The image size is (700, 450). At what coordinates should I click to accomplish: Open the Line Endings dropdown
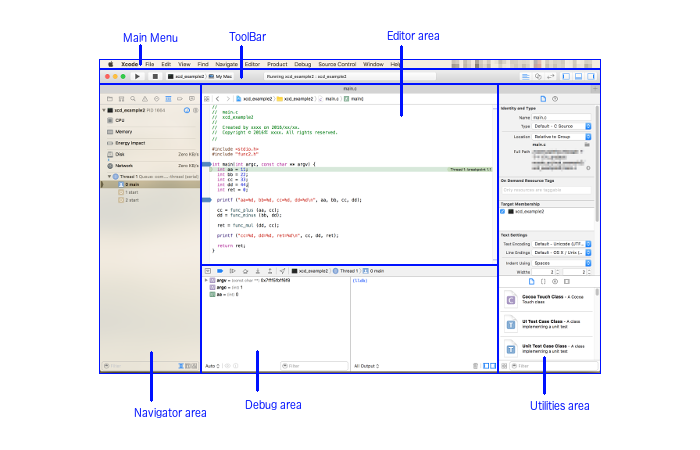[x=562, y=253]
